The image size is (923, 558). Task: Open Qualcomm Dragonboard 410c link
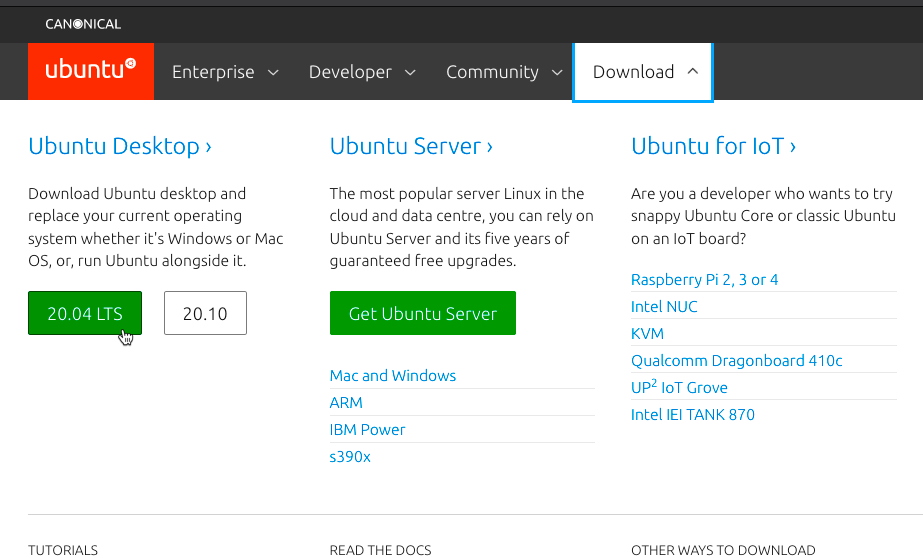click(736, 361)
